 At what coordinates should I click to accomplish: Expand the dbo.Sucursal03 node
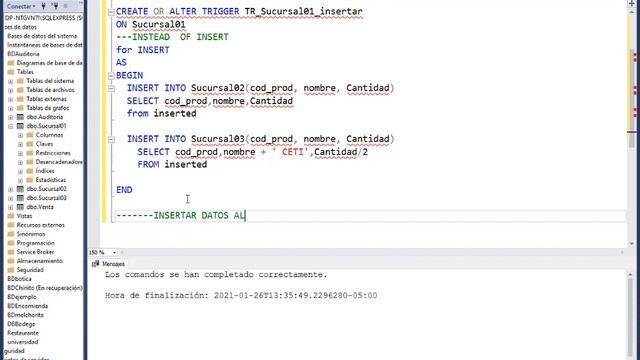11,198
